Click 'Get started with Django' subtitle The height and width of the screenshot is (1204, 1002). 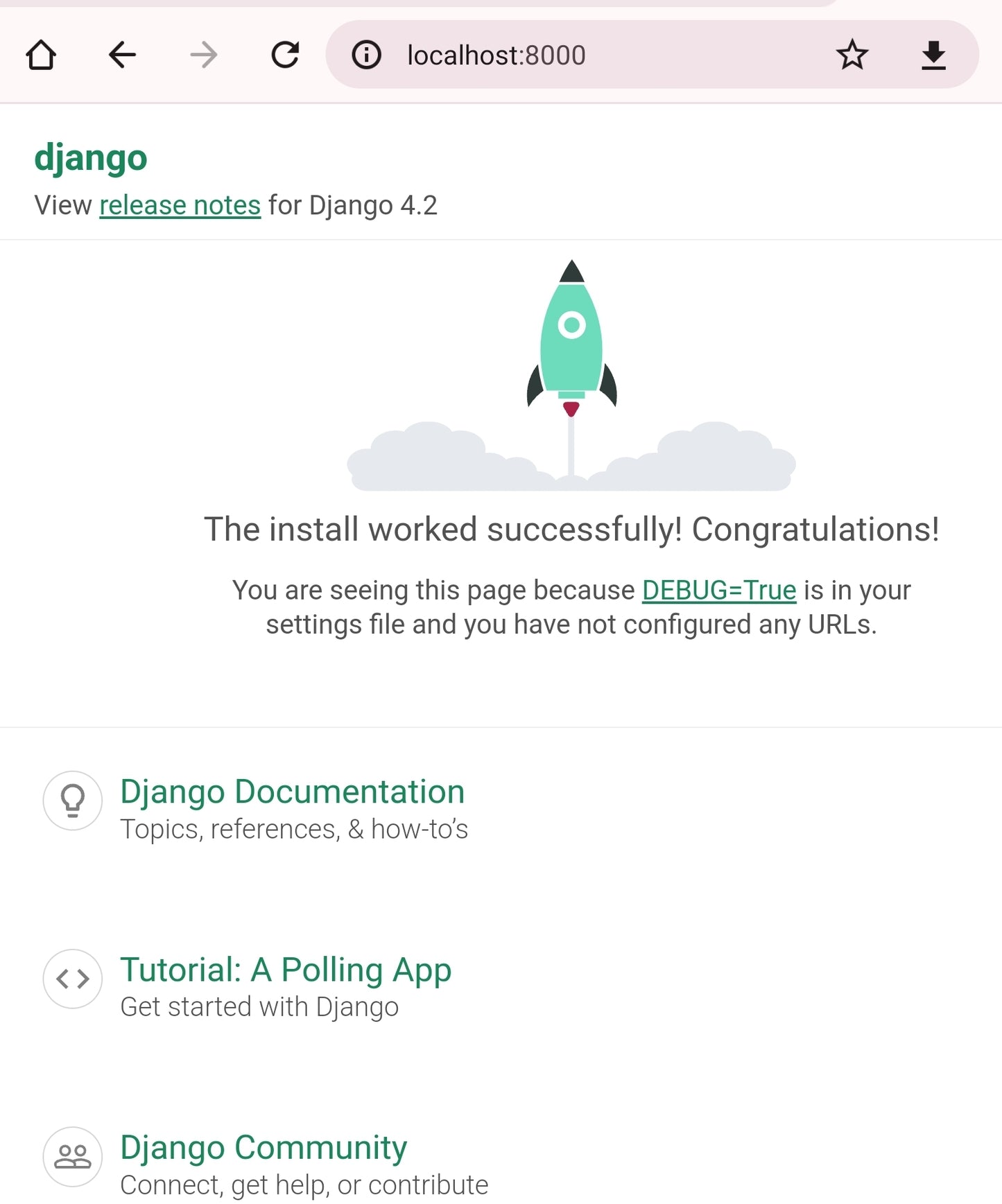(259, 1006)
